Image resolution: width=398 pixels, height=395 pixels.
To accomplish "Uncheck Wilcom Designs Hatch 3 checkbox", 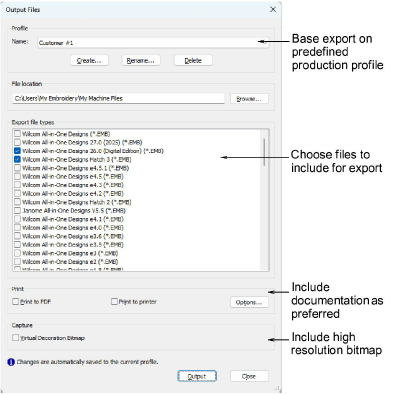I will [x=17, y=159].
